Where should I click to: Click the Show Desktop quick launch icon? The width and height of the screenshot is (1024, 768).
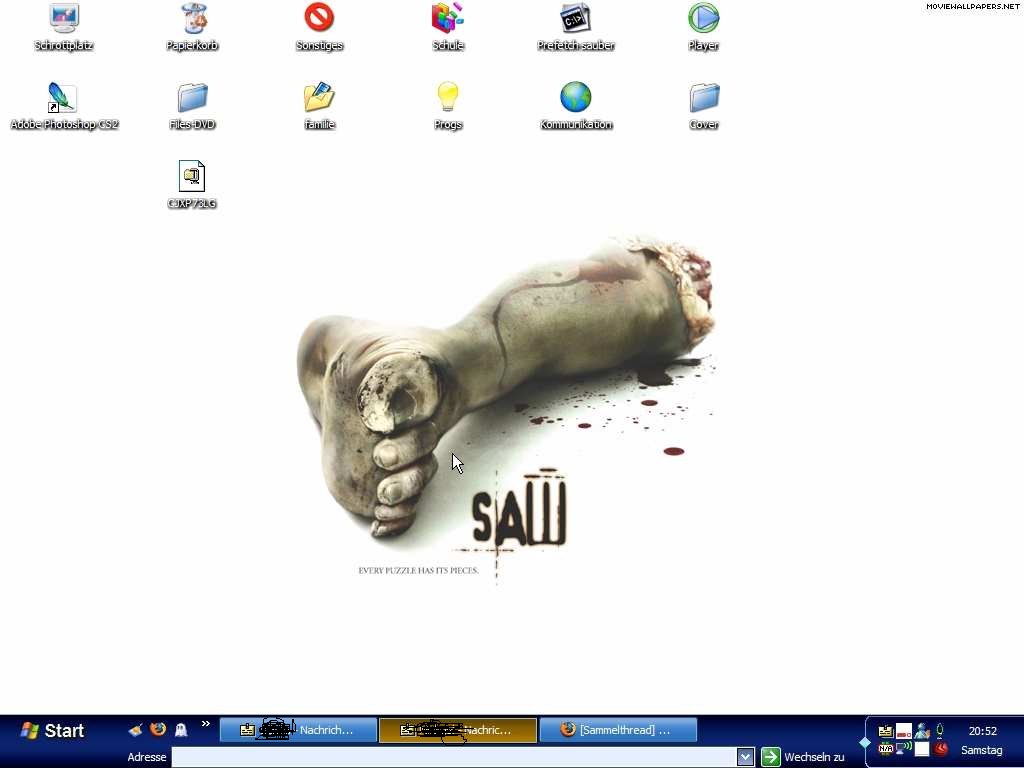click(x=136, y=730)
